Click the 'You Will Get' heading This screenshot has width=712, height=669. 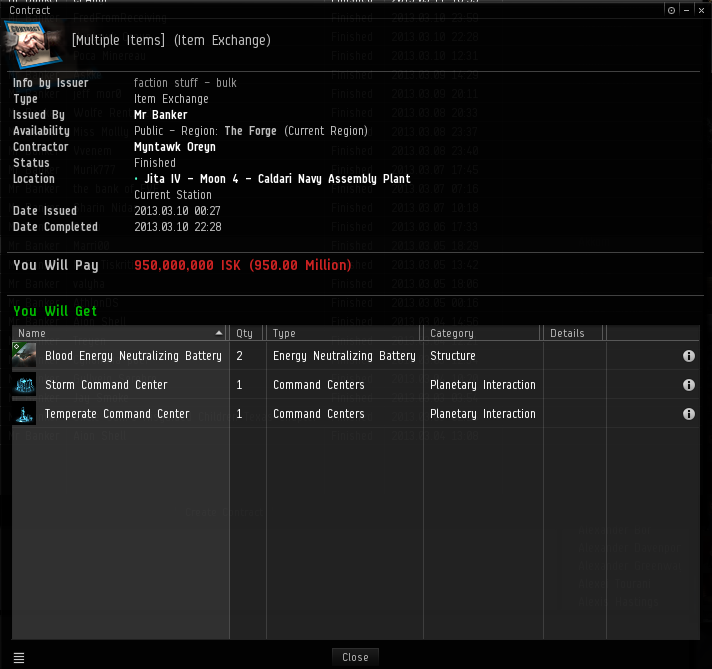tap(55, 311)
